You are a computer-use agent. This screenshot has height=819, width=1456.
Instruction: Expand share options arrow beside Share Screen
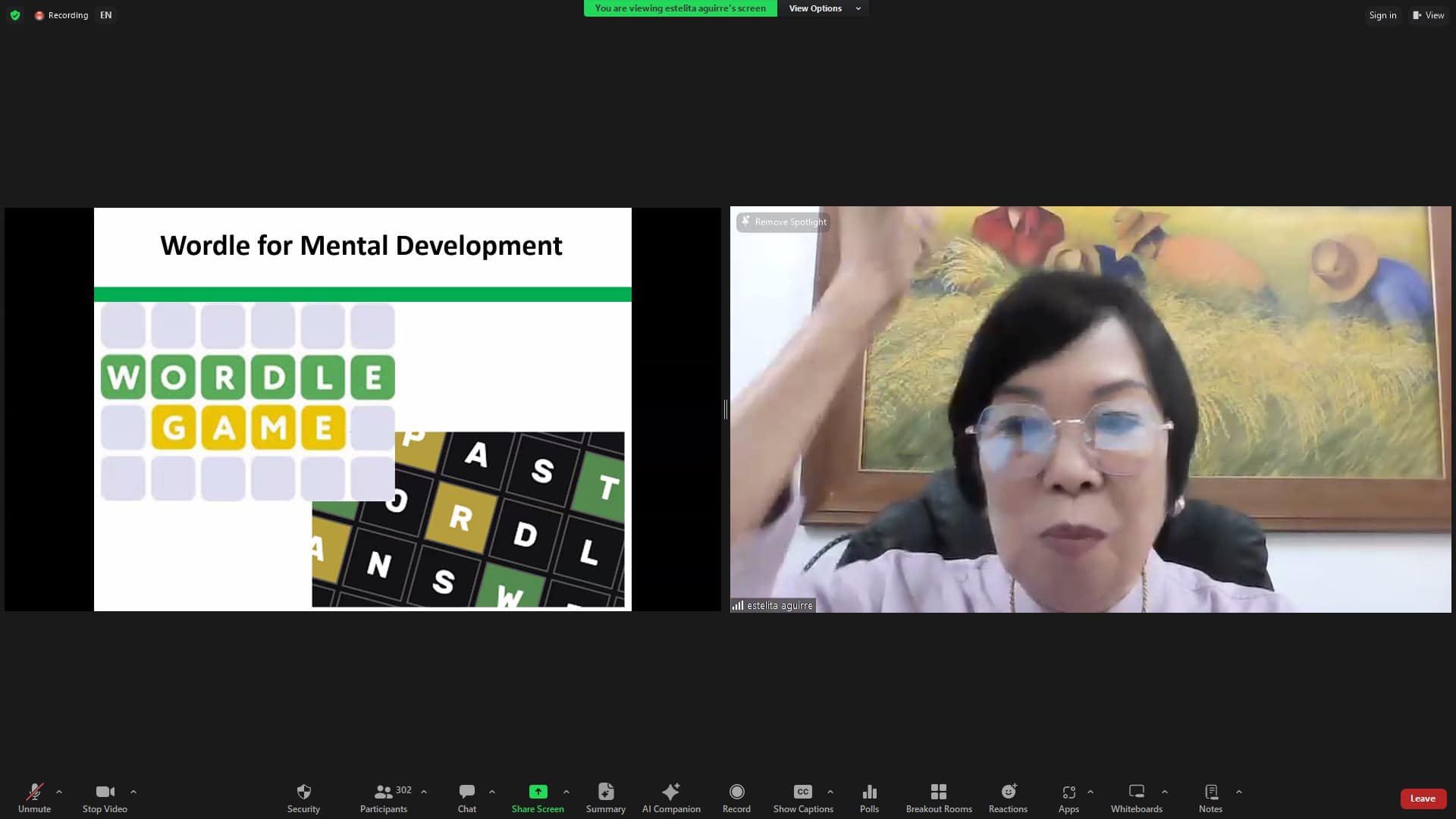click(x=566, y=792)
